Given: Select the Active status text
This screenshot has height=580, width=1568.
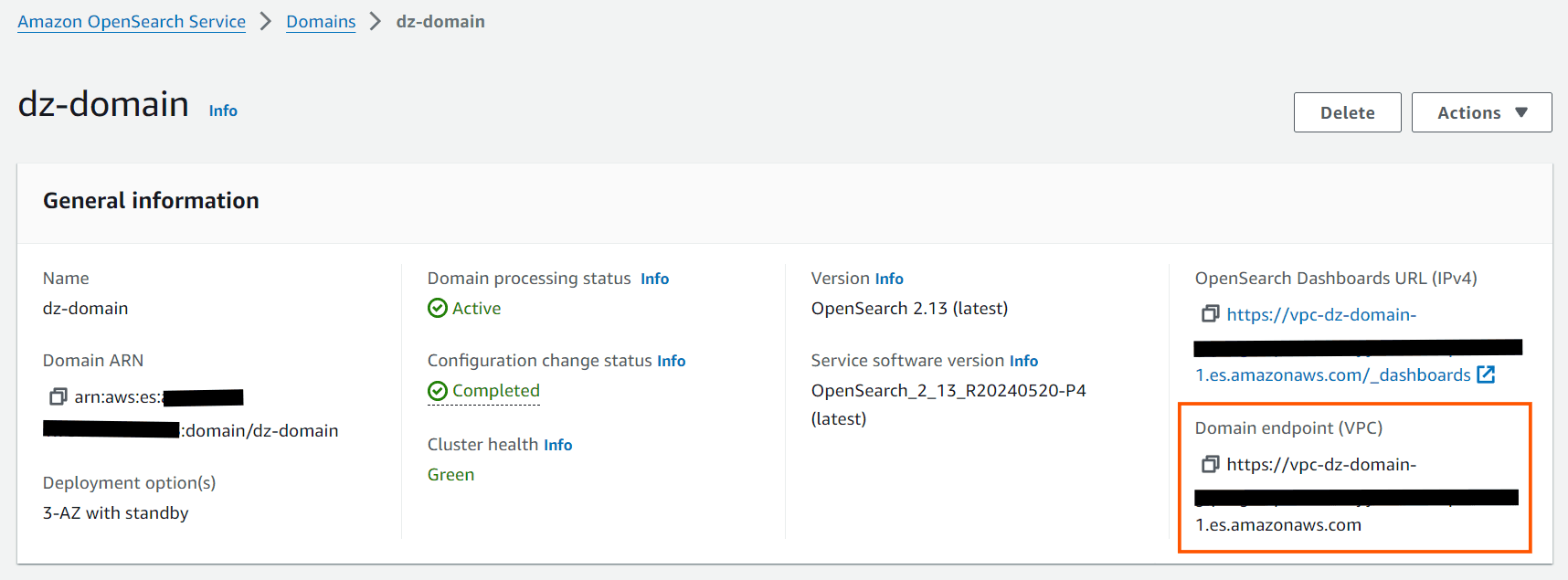Looking at the screenshot, I should (x=477, y=309).
